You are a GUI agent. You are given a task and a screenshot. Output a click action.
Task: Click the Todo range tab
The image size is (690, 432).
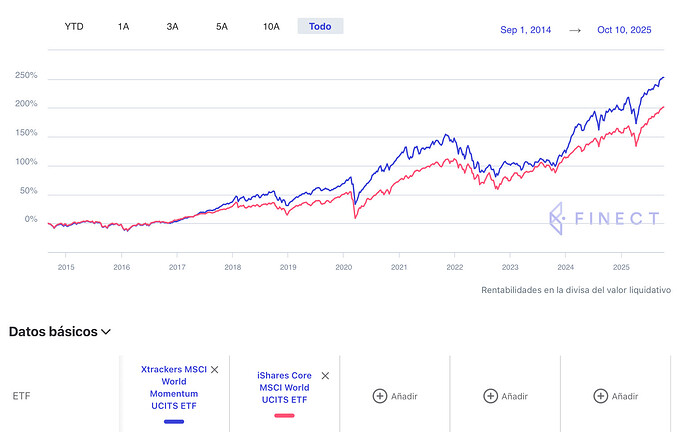click(x=320, y=26)
